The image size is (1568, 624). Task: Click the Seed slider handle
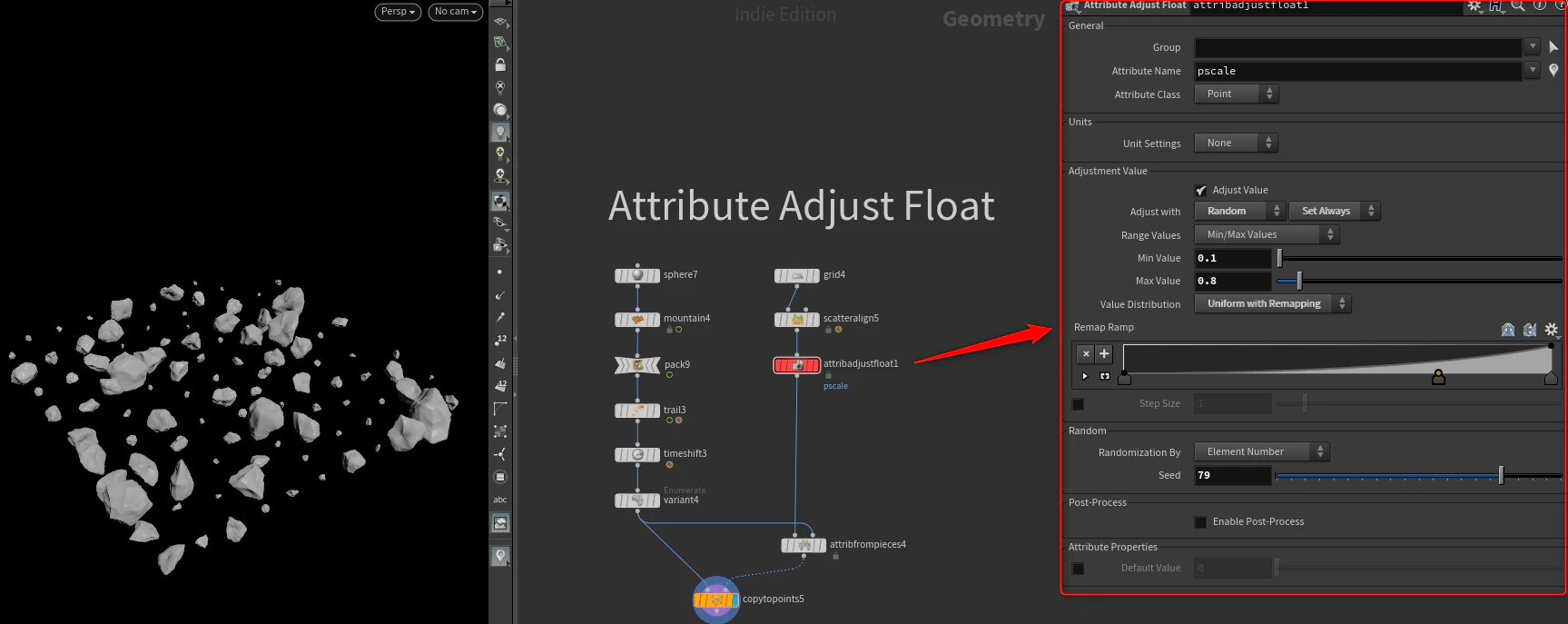pos(1501,475)
